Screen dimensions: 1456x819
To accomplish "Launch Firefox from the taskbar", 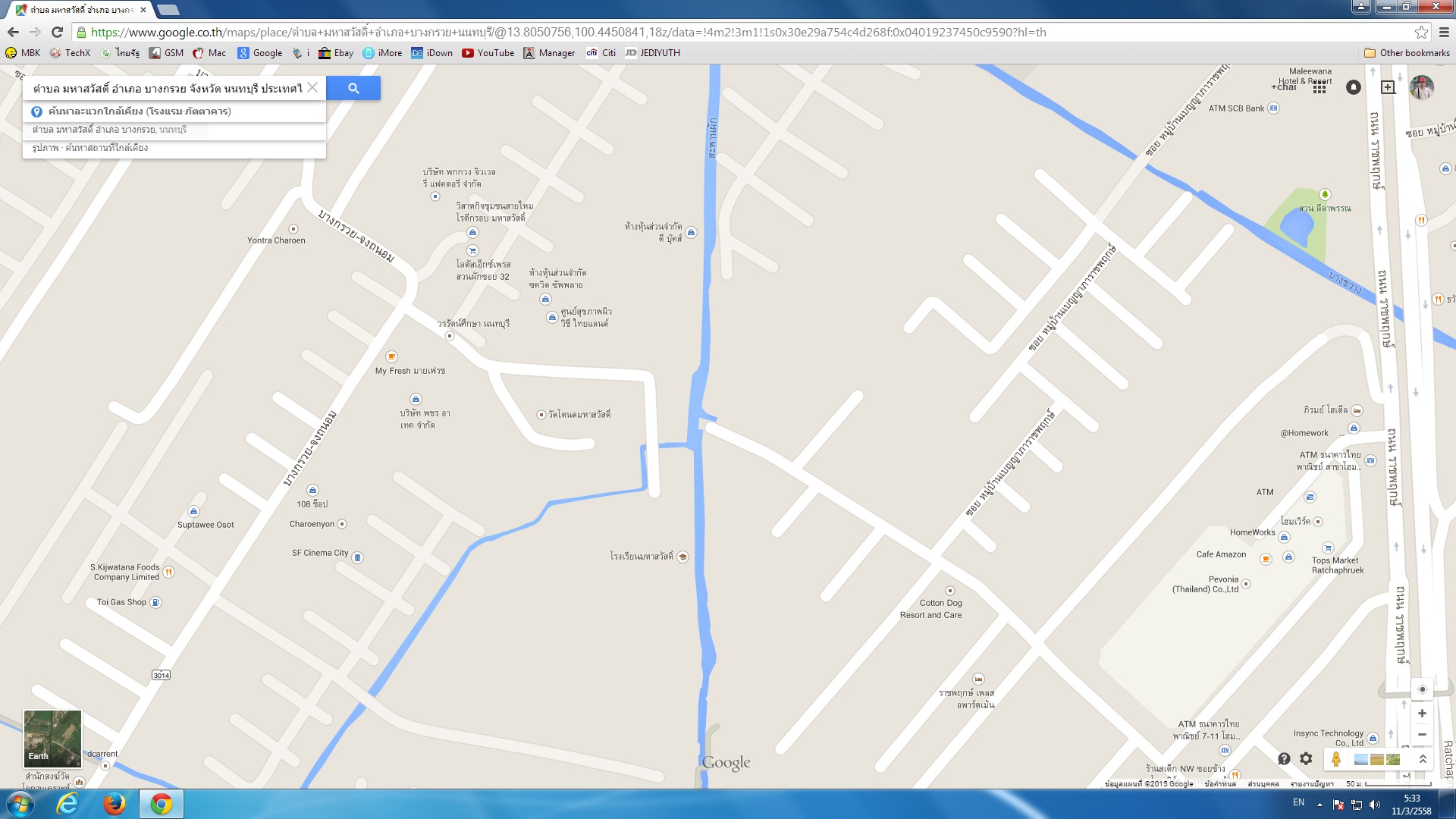I will tap(115, 804).
